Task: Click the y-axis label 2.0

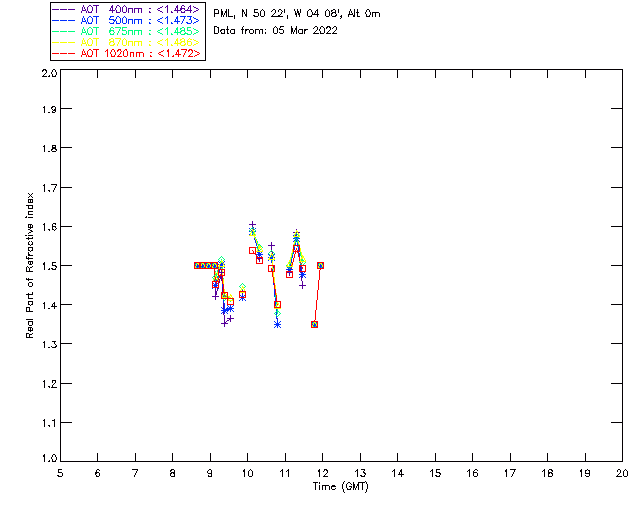Action: 49,73
